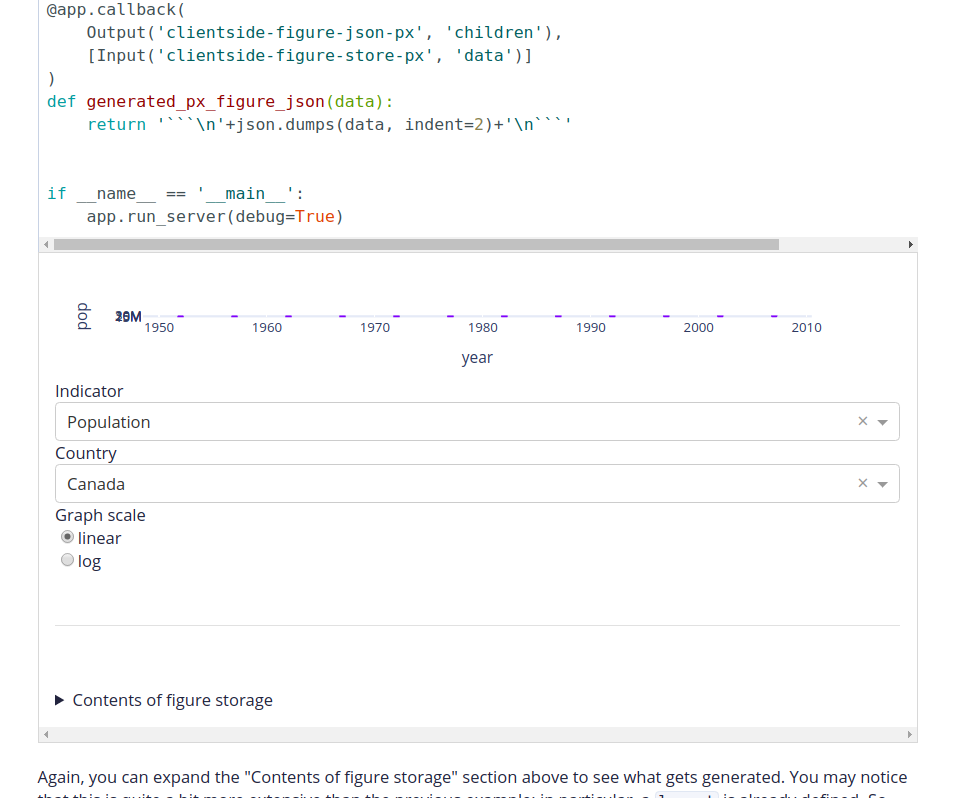
Task: Open the Country dropdown showing Canada
Action: (400, 483)
